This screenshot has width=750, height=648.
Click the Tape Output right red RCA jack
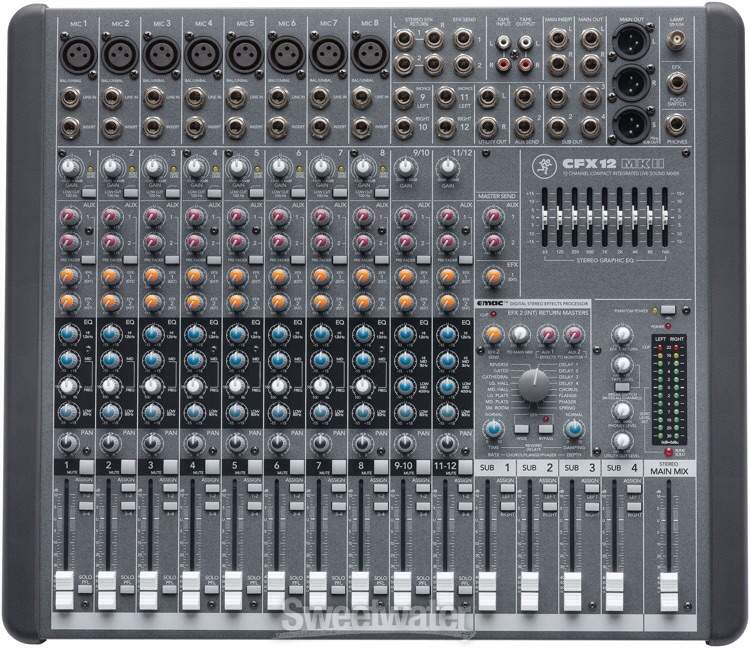coord(525,64)
